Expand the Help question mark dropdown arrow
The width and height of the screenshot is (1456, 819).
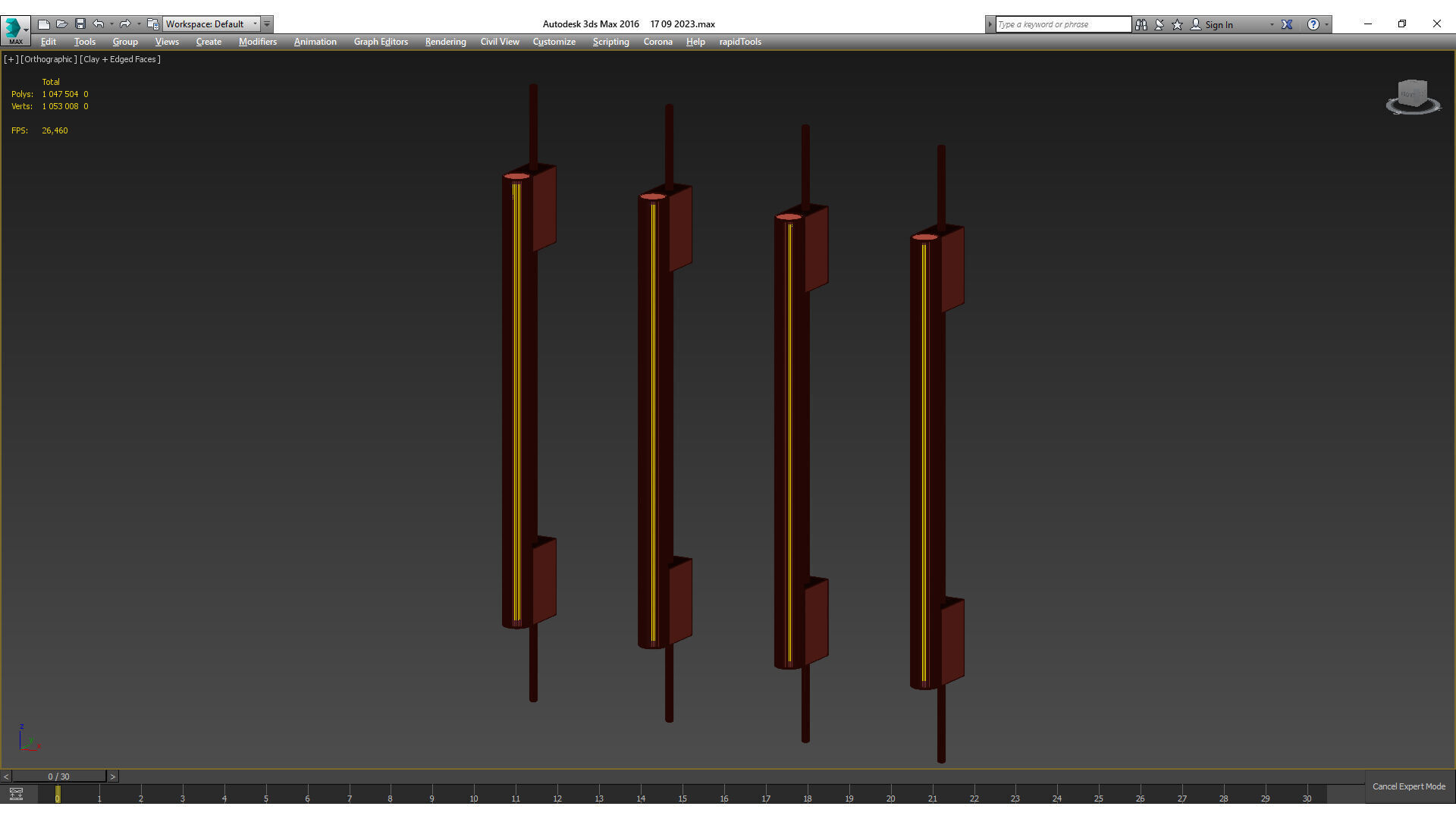pyautogui.click(x=1326, y=24)
